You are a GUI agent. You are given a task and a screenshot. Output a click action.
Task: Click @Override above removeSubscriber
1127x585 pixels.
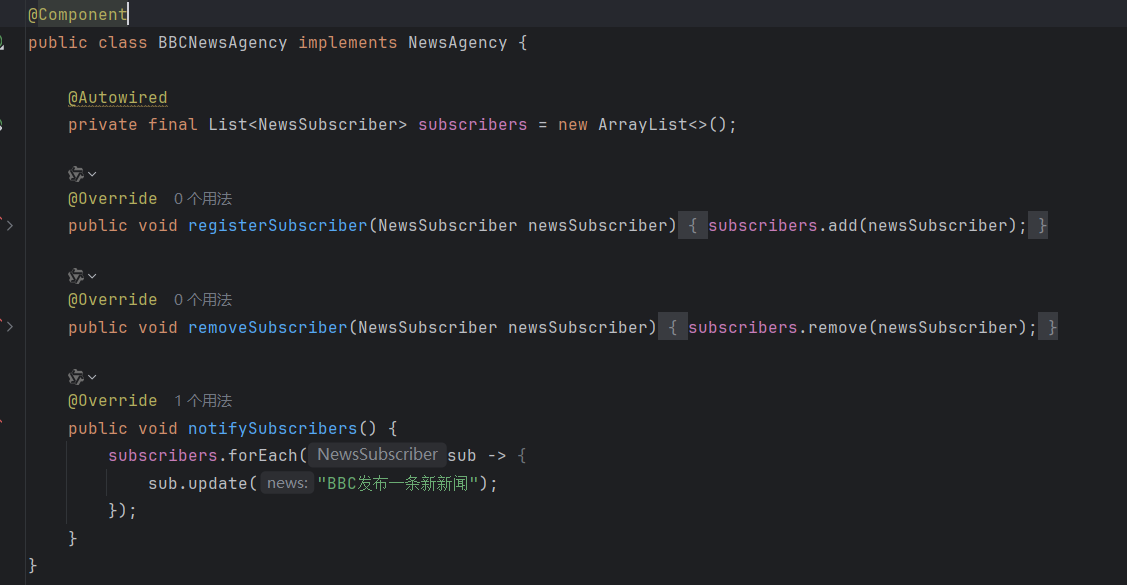[112, 300]
